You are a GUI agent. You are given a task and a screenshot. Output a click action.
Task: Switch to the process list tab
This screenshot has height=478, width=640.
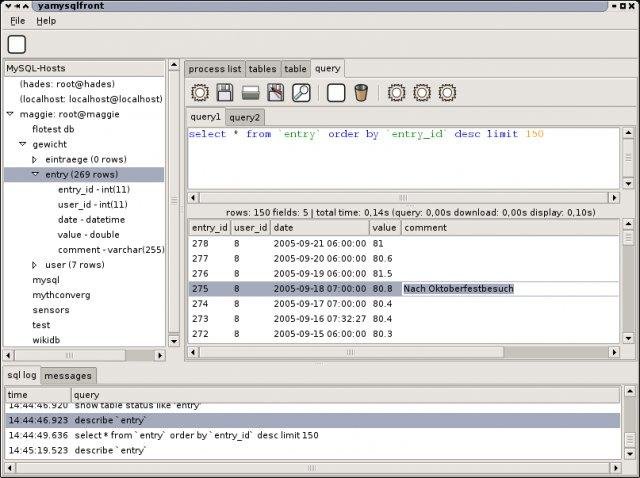point(215,69)
